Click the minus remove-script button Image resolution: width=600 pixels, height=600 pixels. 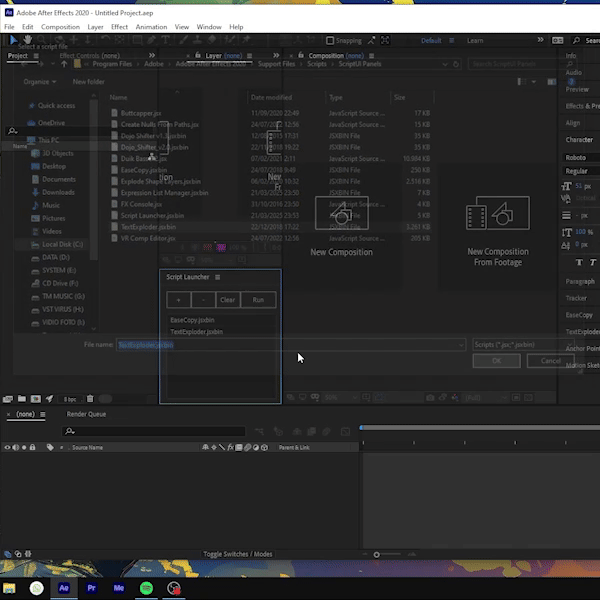(203, 300)
